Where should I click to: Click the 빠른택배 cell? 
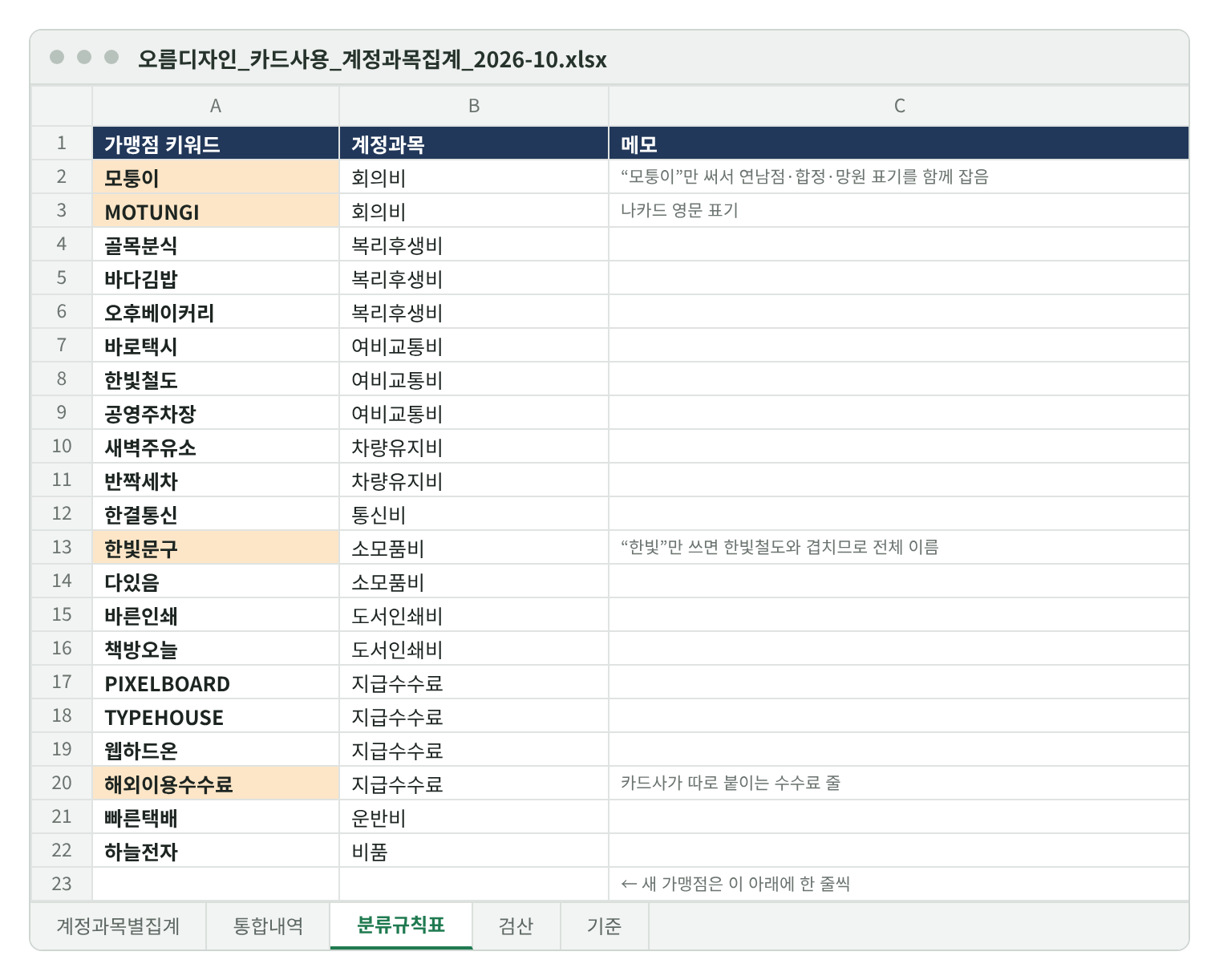[x=216, y=817]
